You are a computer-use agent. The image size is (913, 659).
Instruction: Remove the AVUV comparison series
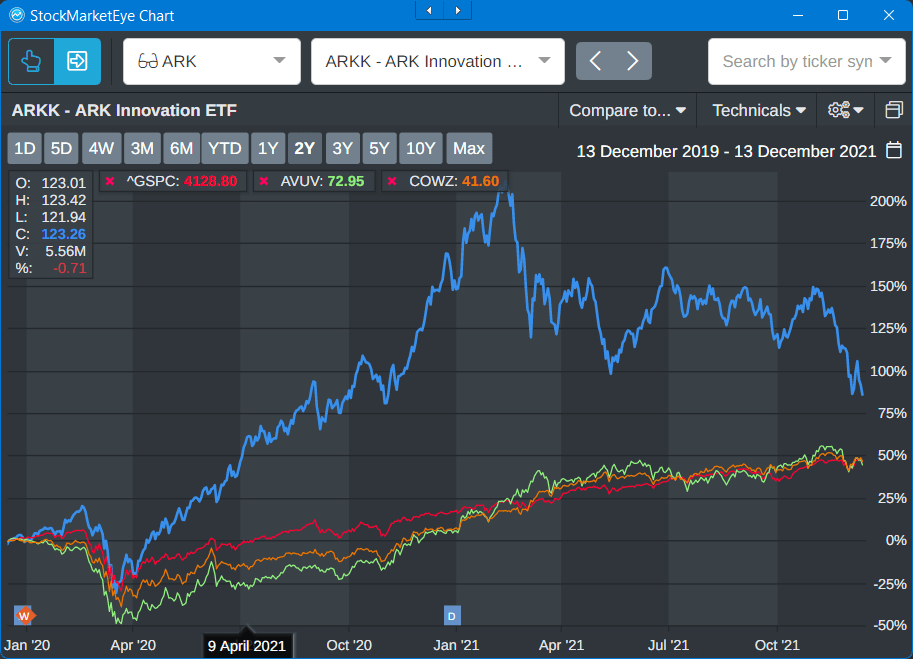click(x=264, y=181)
